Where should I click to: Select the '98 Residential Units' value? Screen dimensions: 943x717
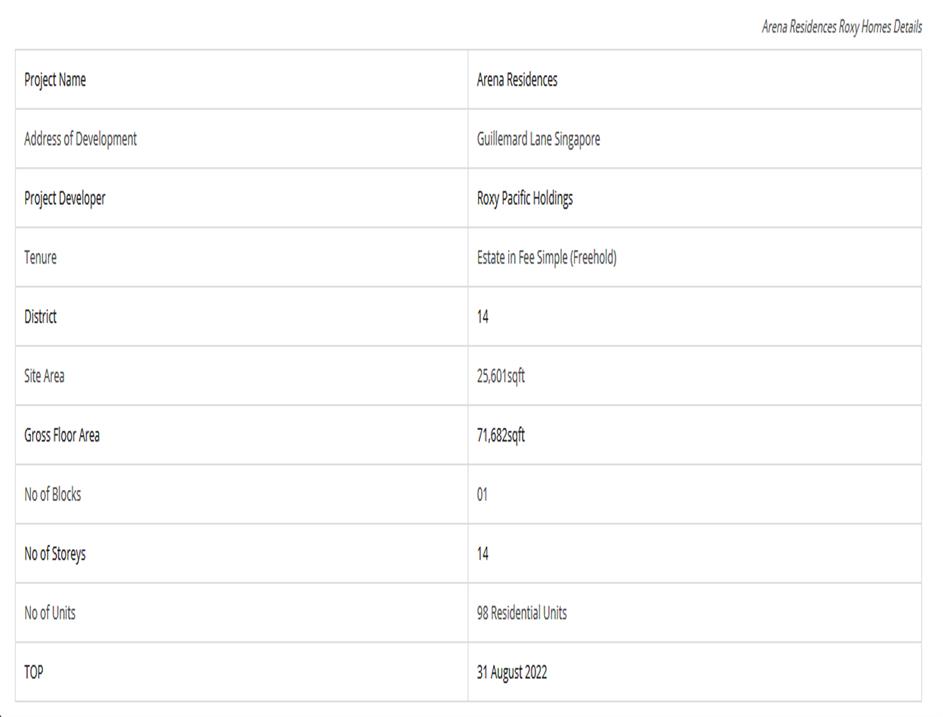point(522,613)
